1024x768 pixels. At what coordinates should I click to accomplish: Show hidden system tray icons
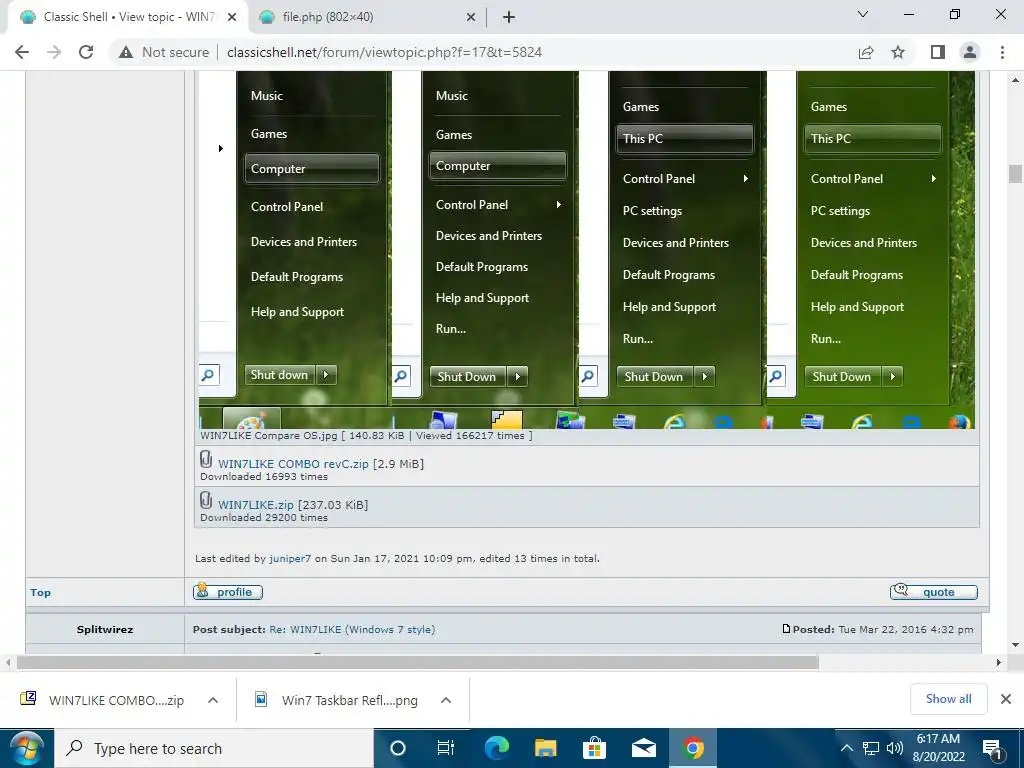point(846,748)
